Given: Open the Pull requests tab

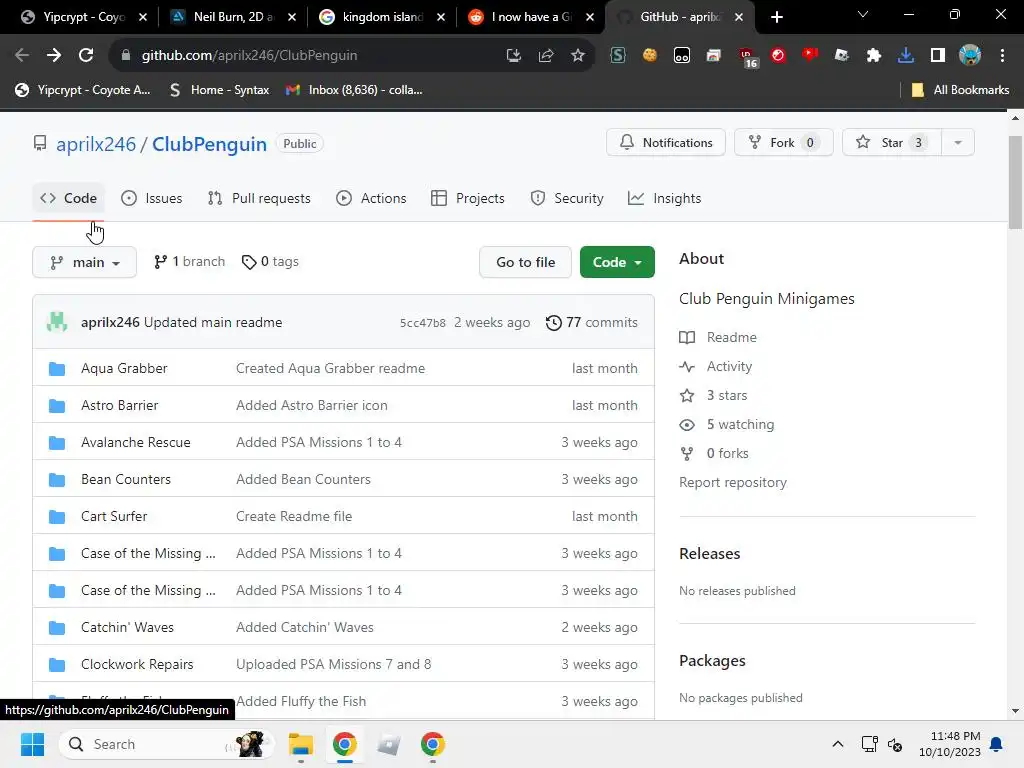Looking at the screenshot, I should click(x=259, y=199).
